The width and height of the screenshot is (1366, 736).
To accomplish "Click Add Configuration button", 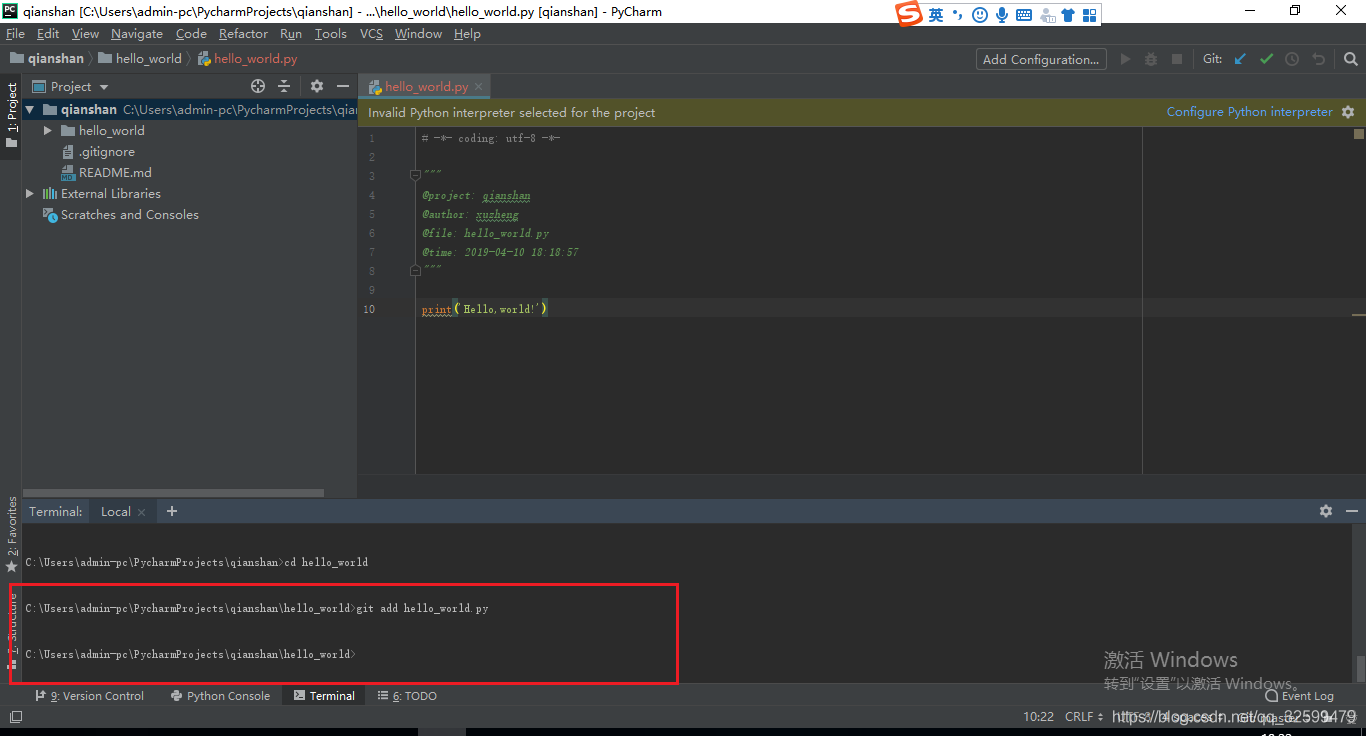I will coord(1041,59).
